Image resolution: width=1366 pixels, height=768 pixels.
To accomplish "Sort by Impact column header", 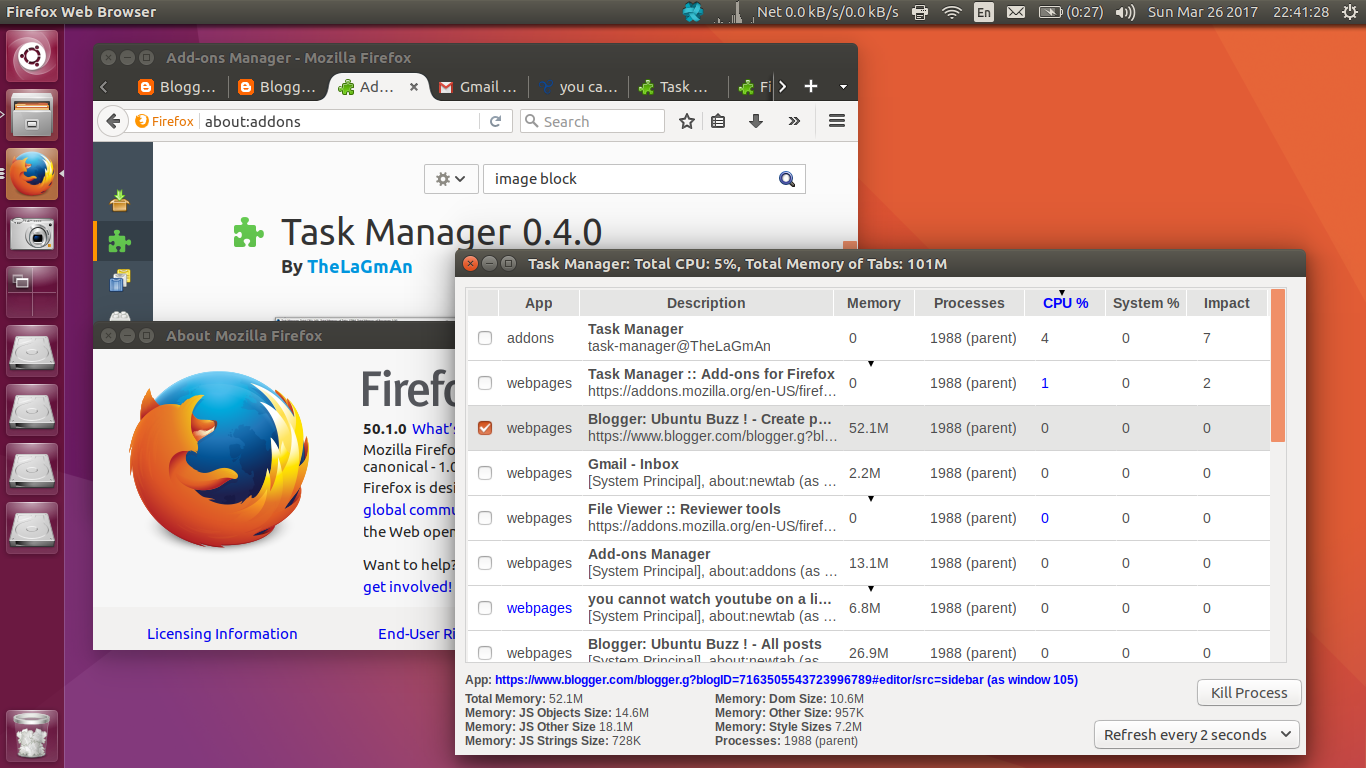I will point(1226,303).
